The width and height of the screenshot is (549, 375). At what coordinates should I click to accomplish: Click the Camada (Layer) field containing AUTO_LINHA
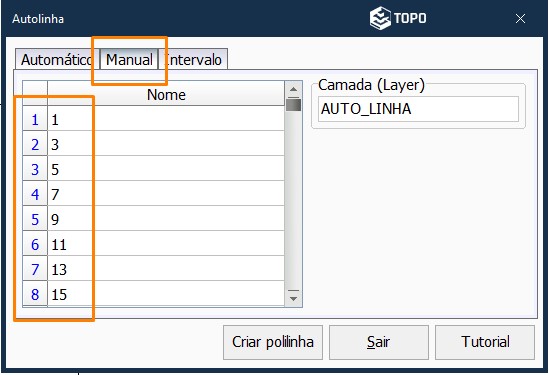[418, 109]
